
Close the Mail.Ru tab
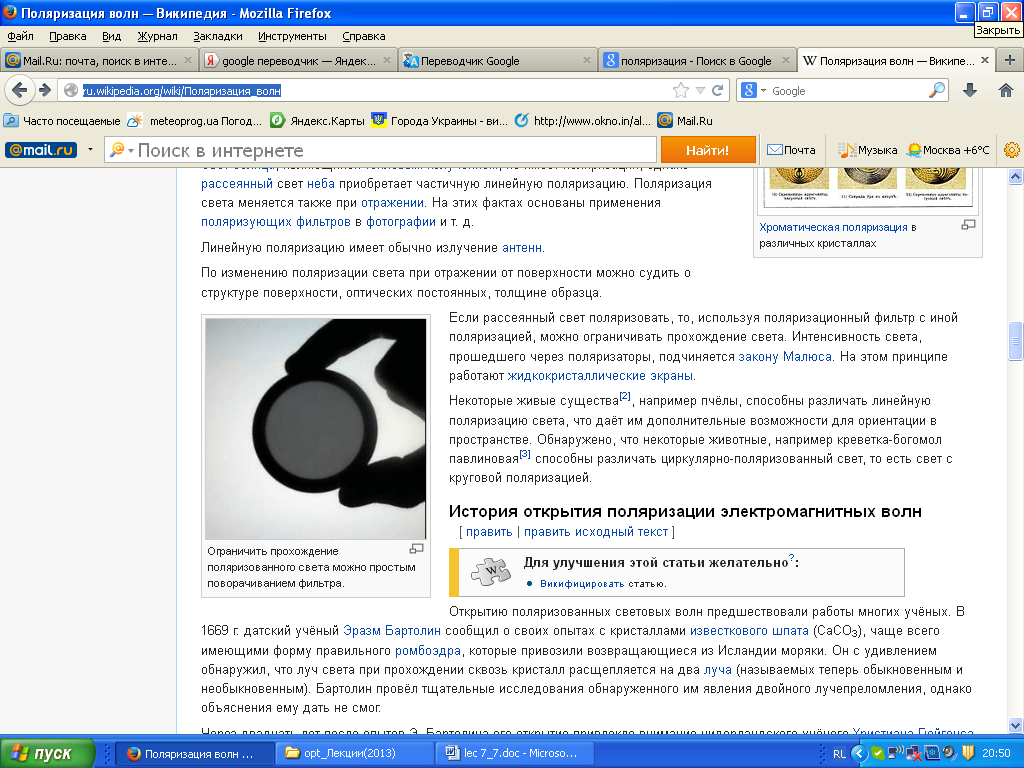pyautogui.click(x=188, y=60)
